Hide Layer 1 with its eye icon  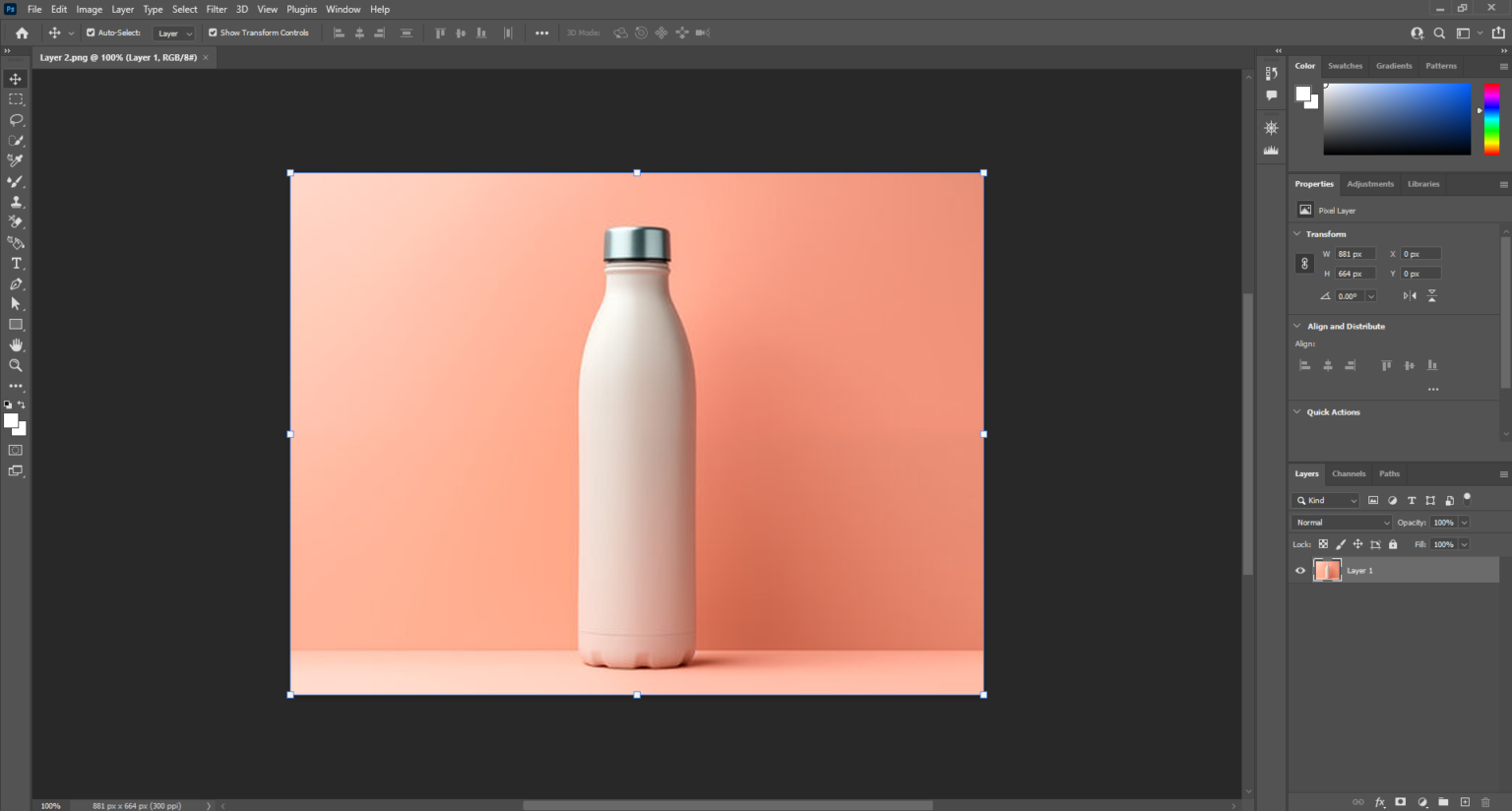pyautogui.click(x=1299, y=570)
